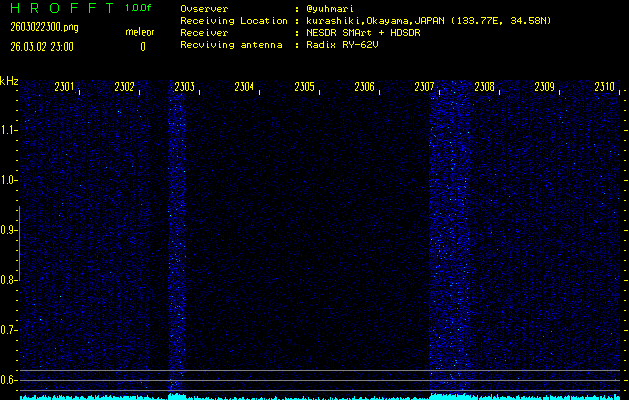Click time marker 2307
Screen dimensions: 629x400
424,87
